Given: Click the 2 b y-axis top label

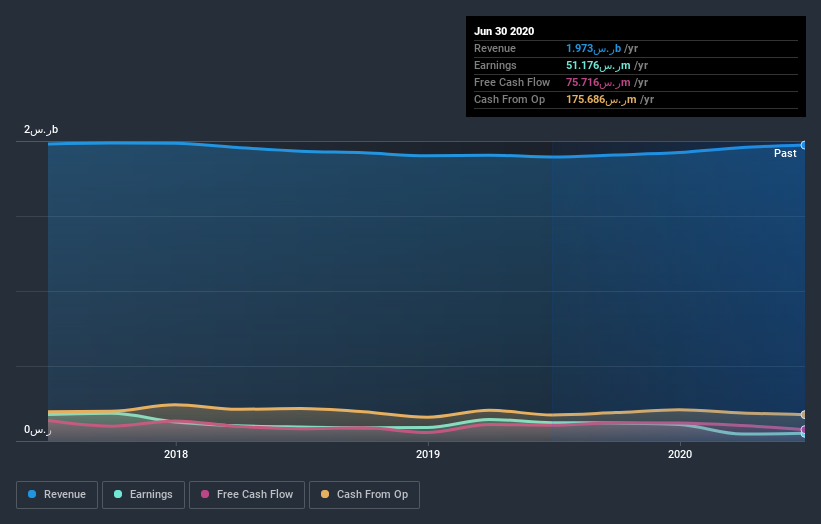Looking at the screenshot, I should click(x=41, y=130).
